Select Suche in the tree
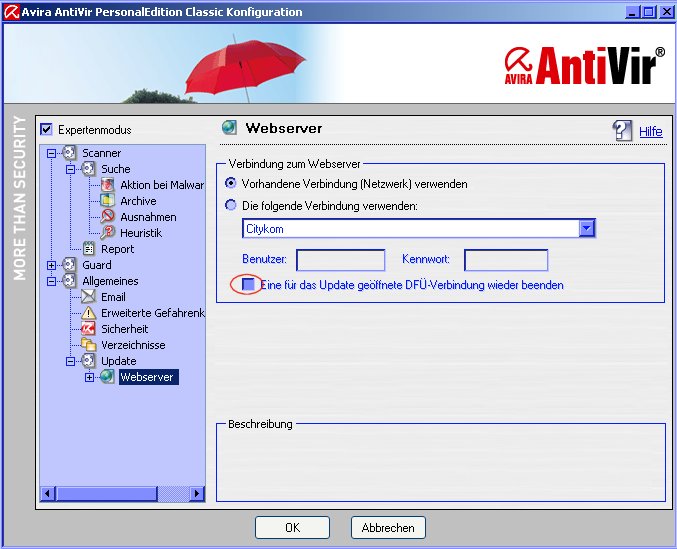Viewport: 677px width, 549px height. 115,169
